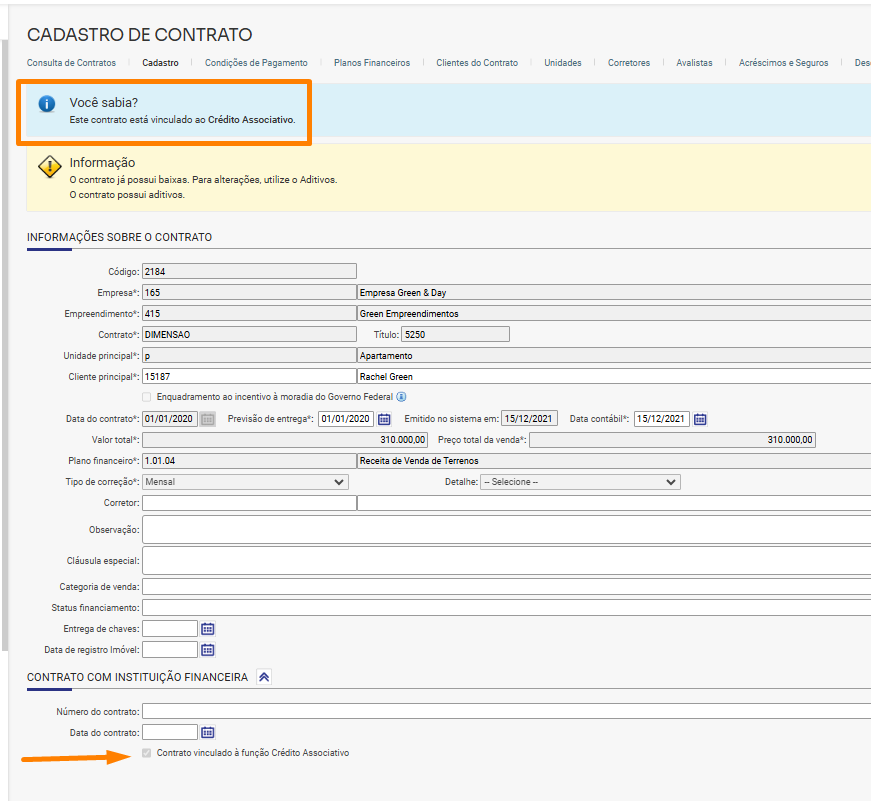Click Plano financeiro code field 1.01.04
871x801 pixels.
tap(249, 460)
